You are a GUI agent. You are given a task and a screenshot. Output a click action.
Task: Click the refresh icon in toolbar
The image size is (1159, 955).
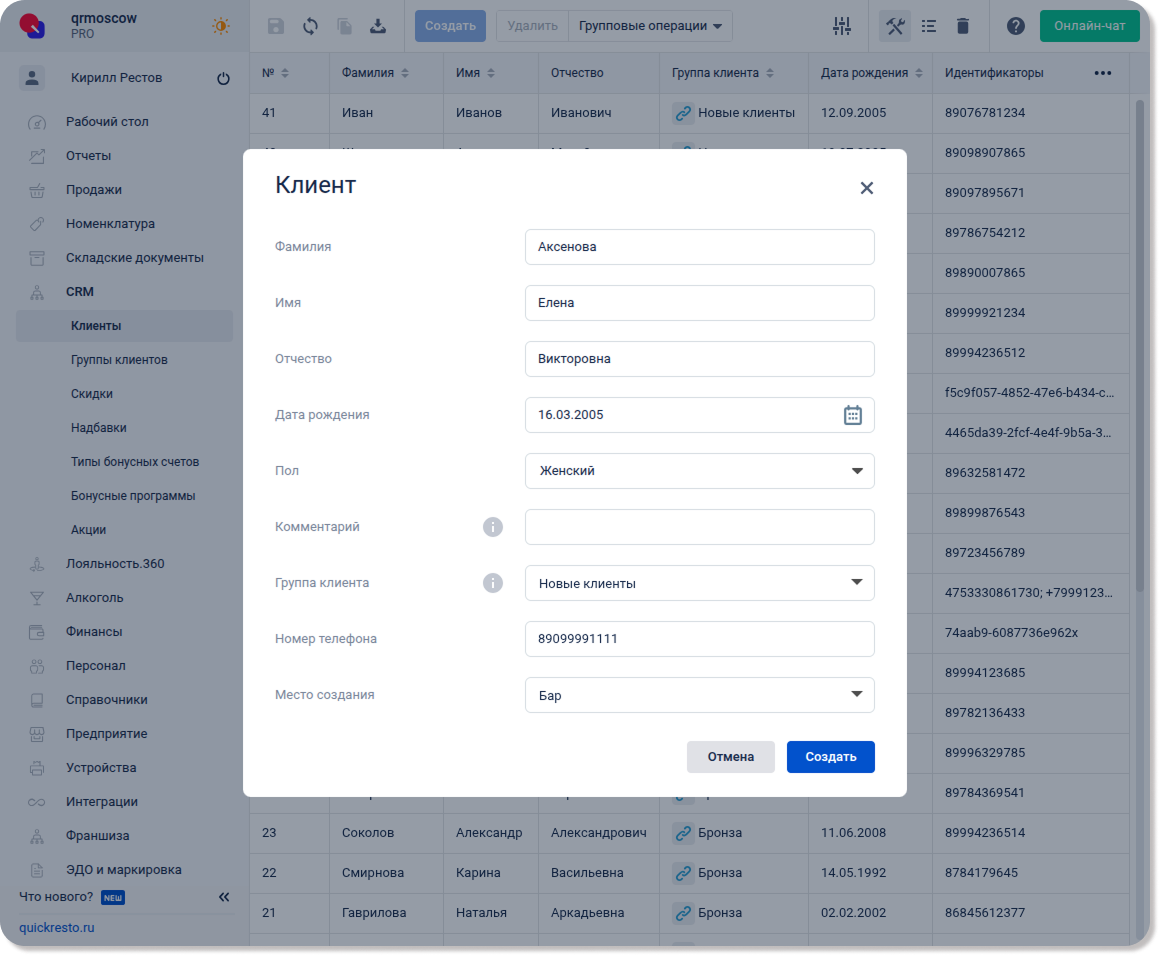point(310,26)
